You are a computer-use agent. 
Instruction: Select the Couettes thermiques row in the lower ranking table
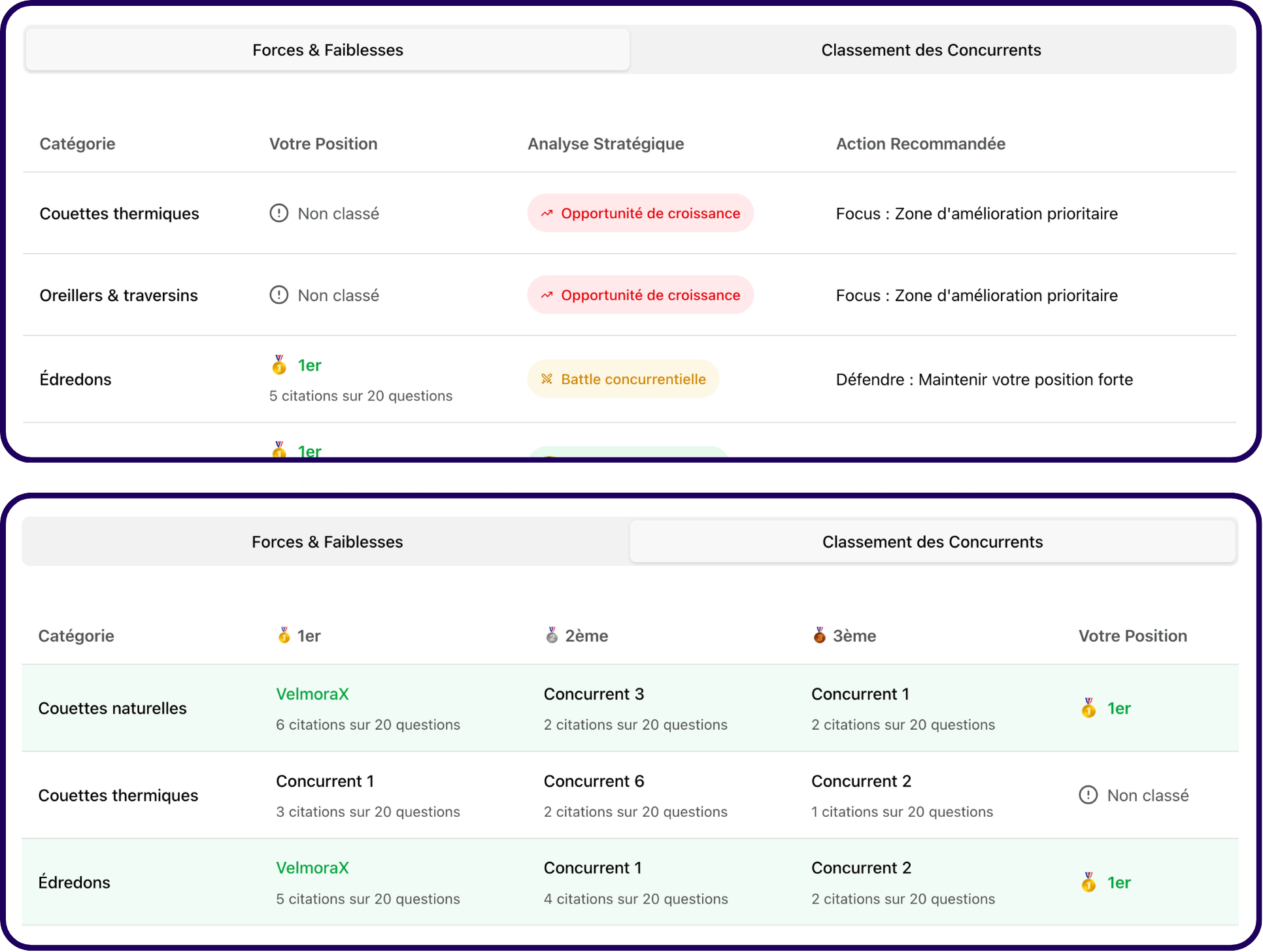click(630, 795)
